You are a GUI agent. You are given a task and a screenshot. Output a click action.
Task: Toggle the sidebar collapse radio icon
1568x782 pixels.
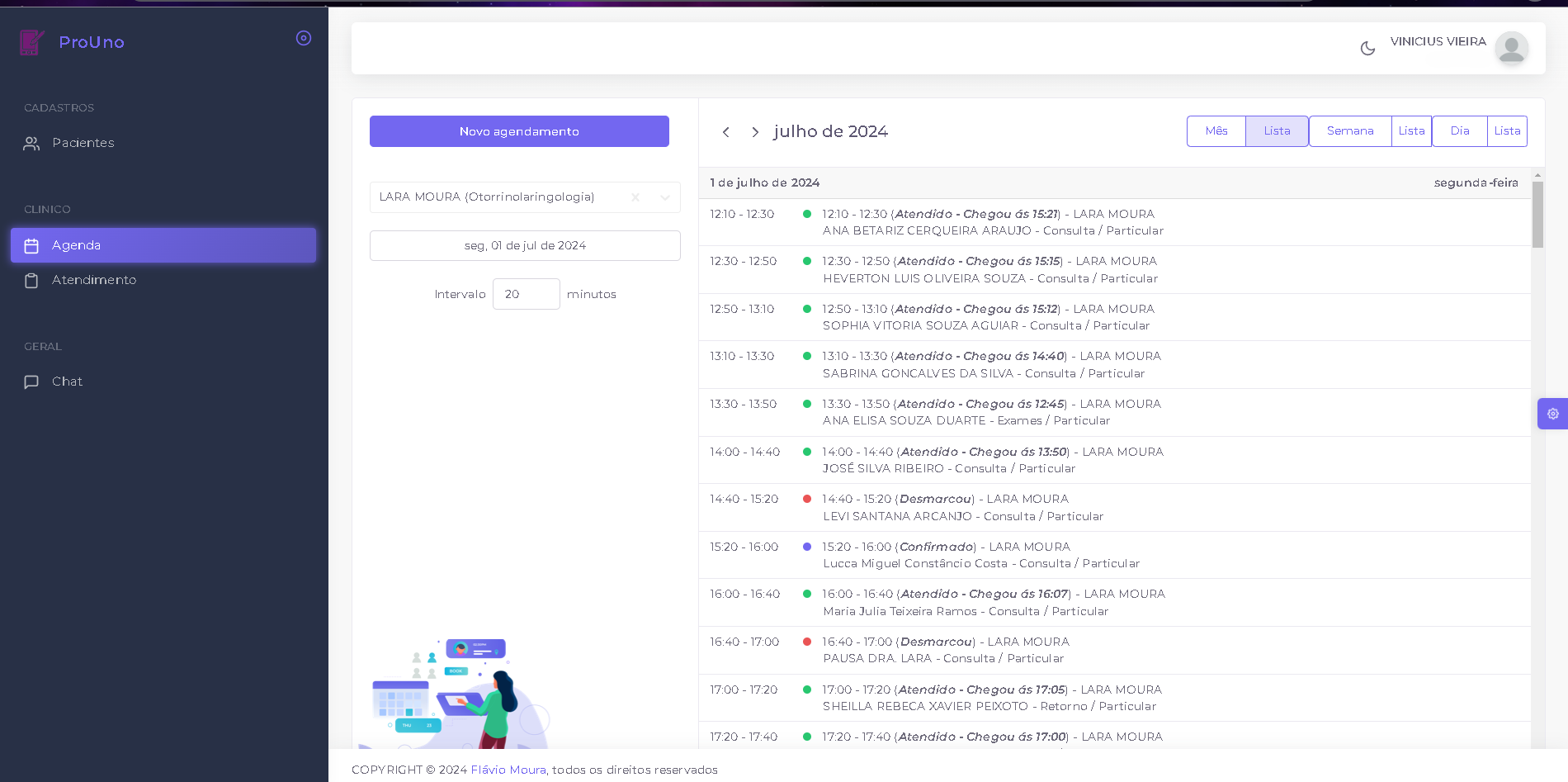[304, 38]
